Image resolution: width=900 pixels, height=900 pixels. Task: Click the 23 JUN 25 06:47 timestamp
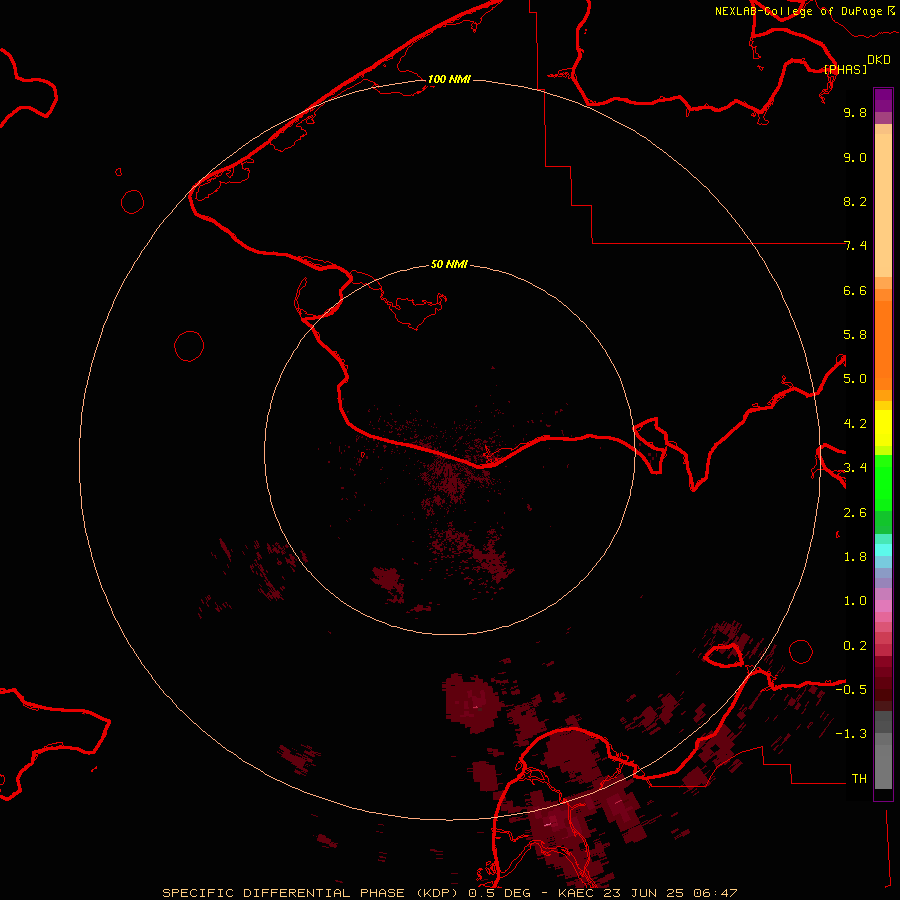point(669,893)
